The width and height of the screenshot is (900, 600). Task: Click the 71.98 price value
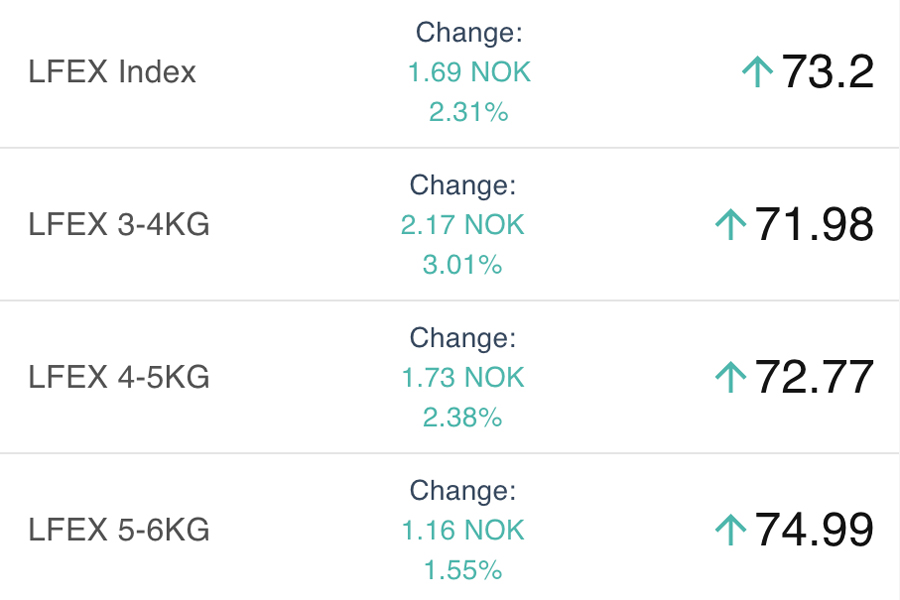tap(814, 224)
